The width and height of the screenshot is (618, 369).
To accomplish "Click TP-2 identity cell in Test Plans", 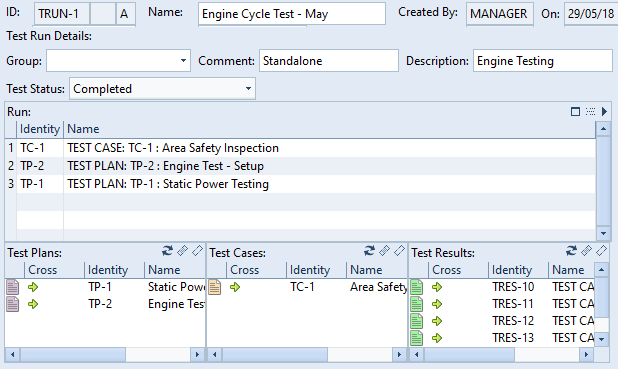I will coord(100,304).
